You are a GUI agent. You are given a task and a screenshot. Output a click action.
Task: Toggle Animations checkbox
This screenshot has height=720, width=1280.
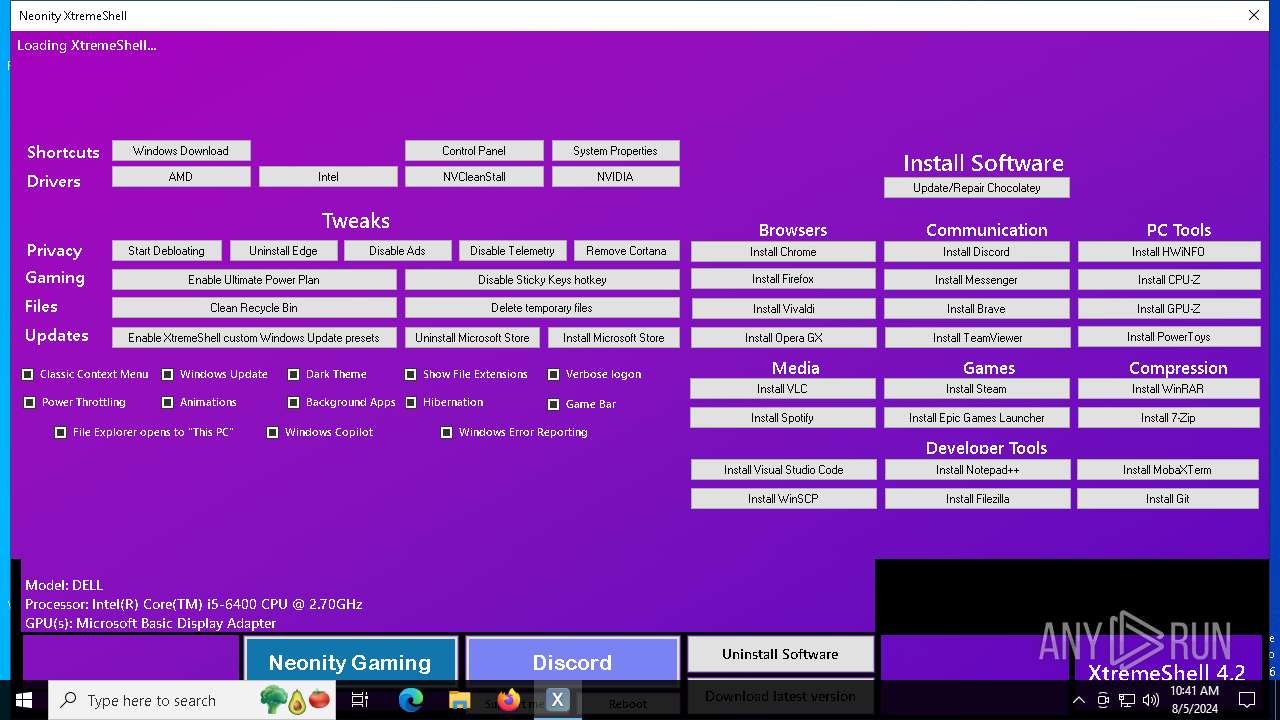click(x=168, y=403)
